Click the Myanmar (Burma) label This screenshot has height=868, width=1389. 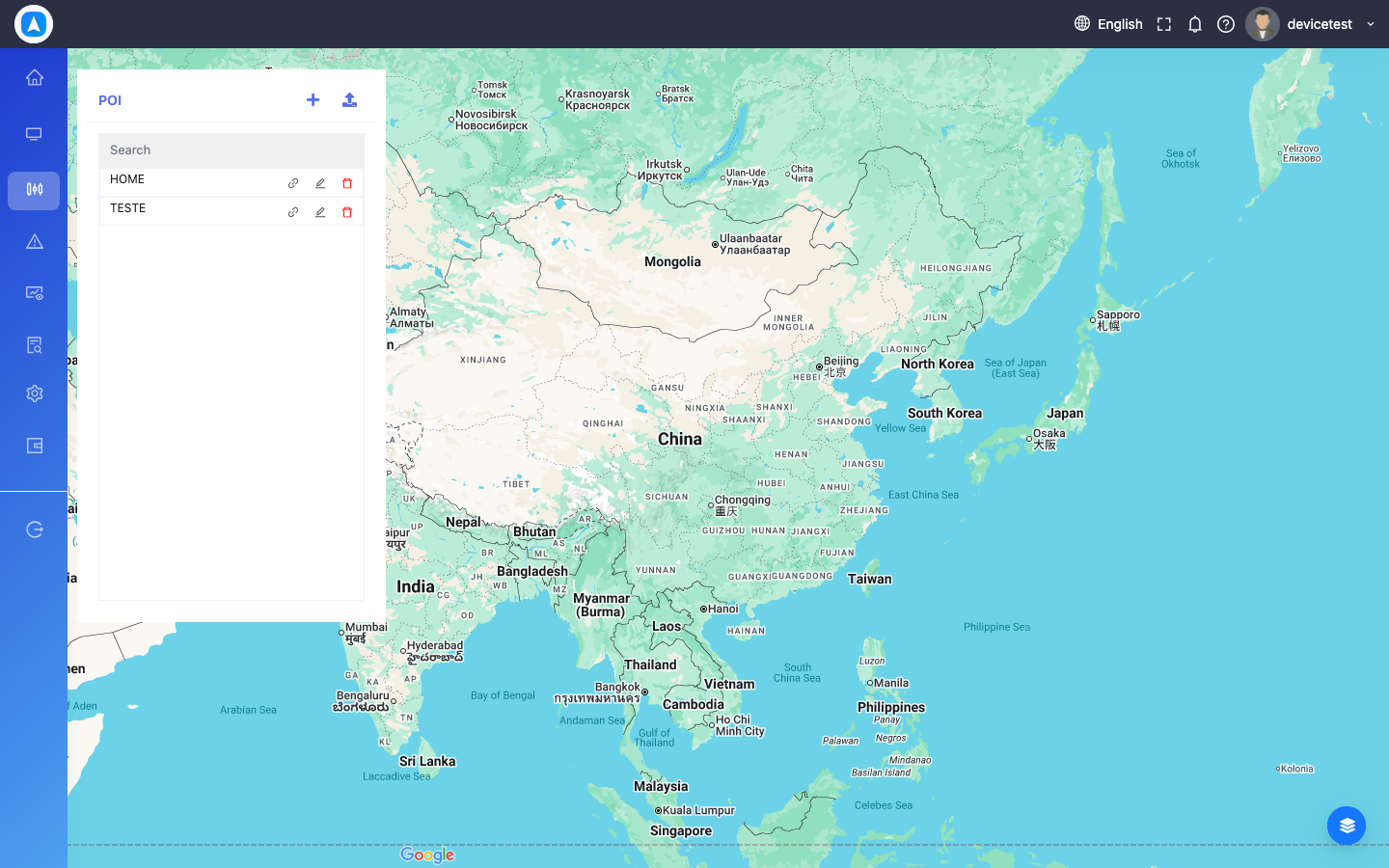pyautogui.click(x=601, y=605)
